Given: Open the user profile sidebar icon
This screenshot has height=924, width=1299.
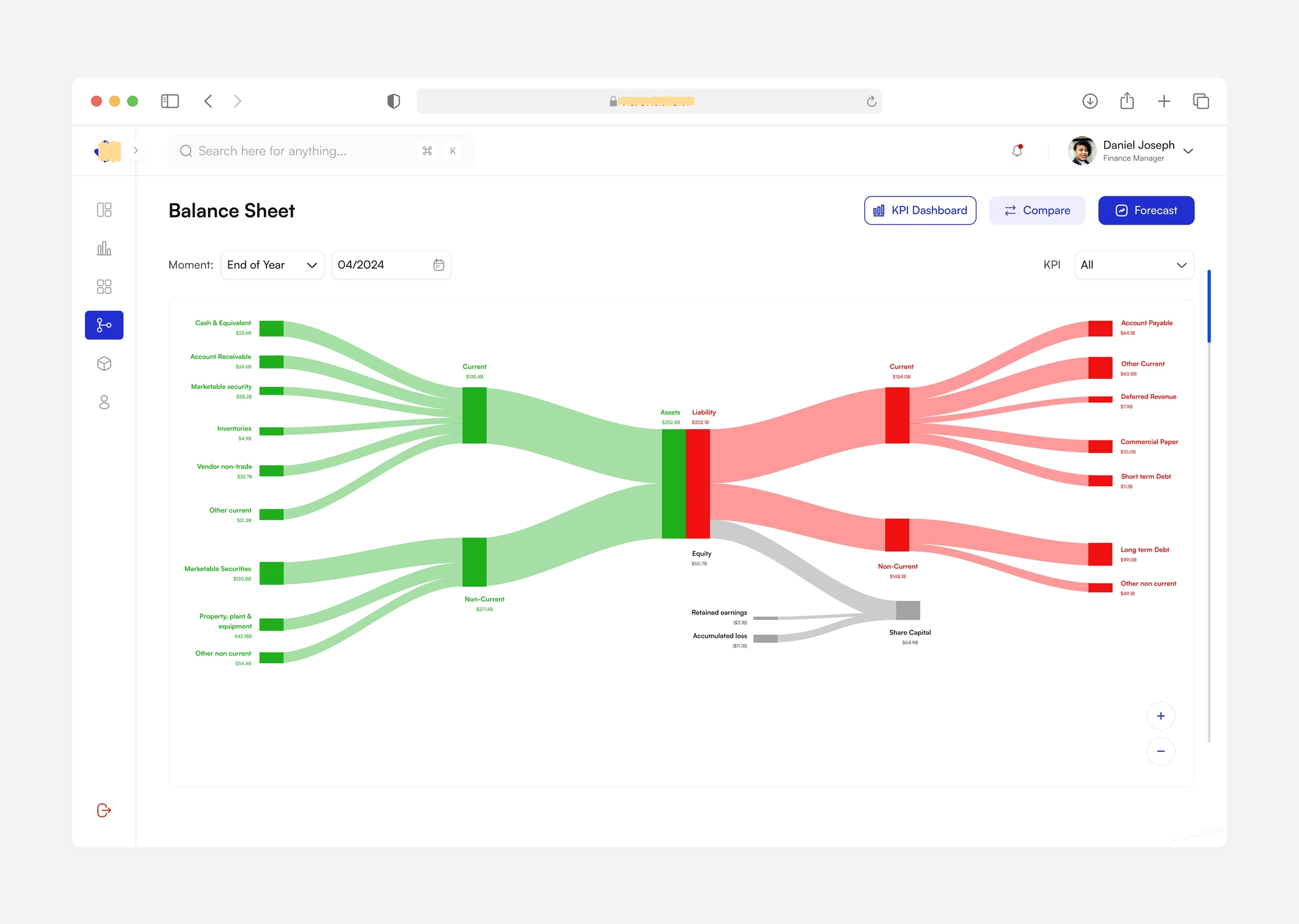Looking at the screenshot, I should [x=104, y=402].
